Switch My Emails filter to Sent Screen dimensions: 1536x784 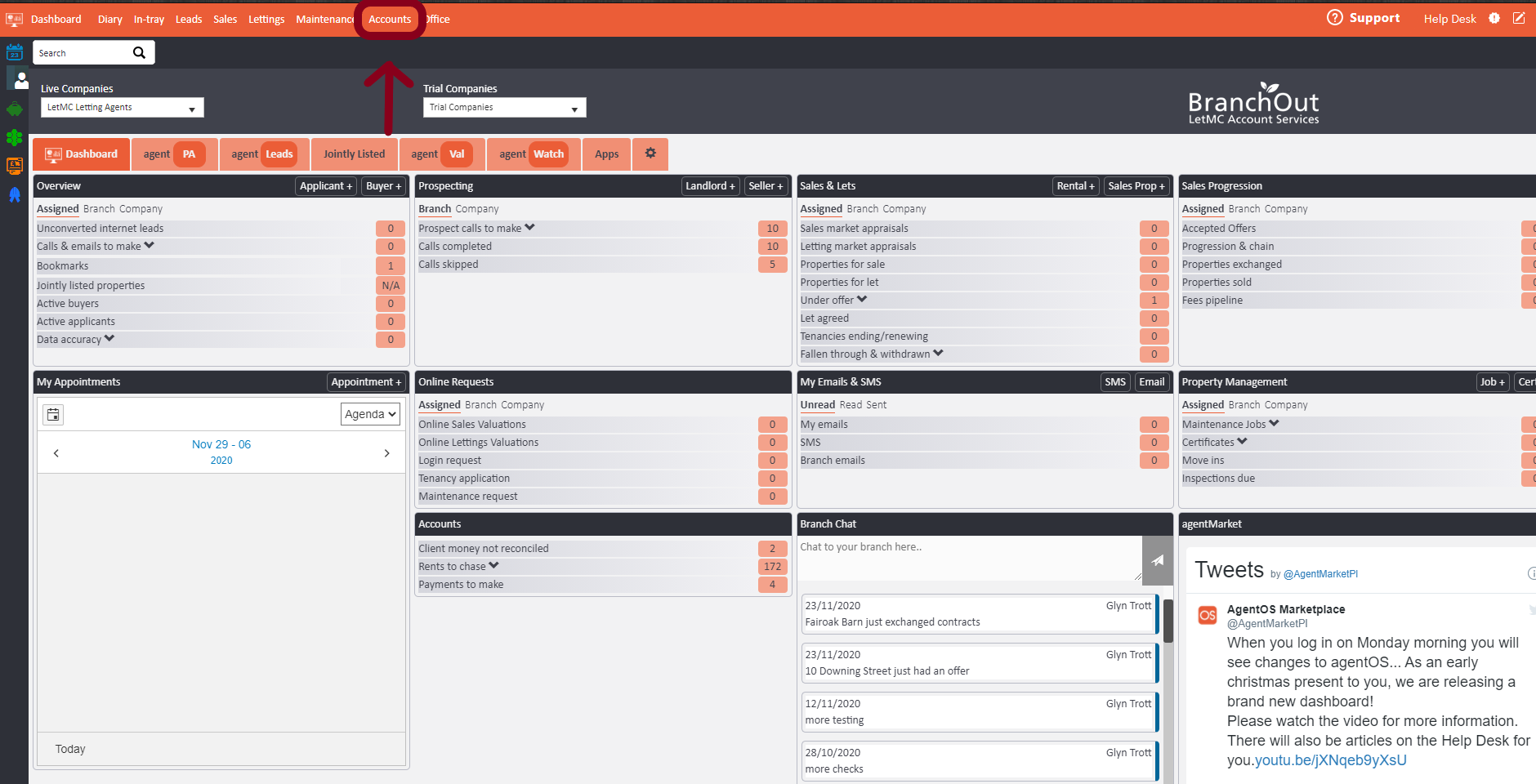point(876,405)
